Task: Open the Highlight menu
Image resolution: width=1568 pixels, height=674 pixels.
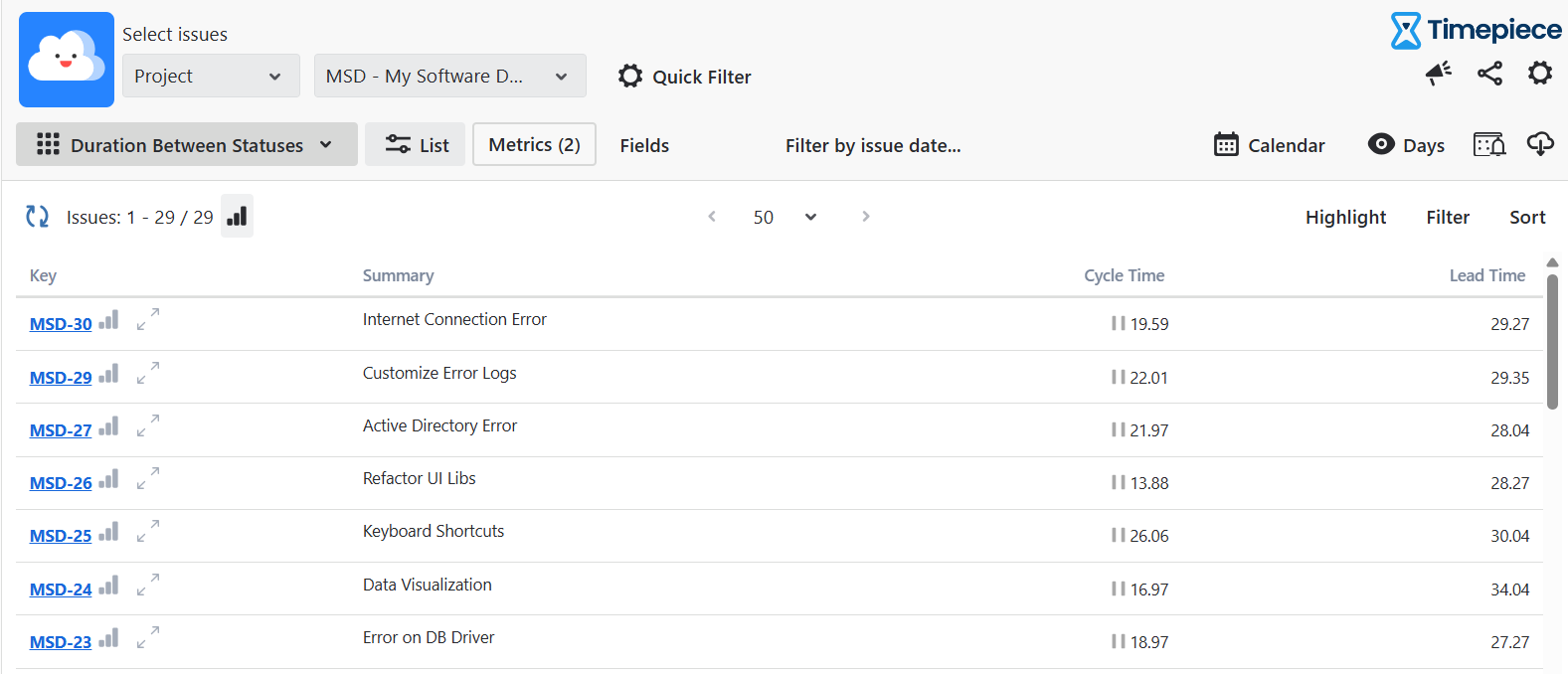Action: pos(1345,217)
